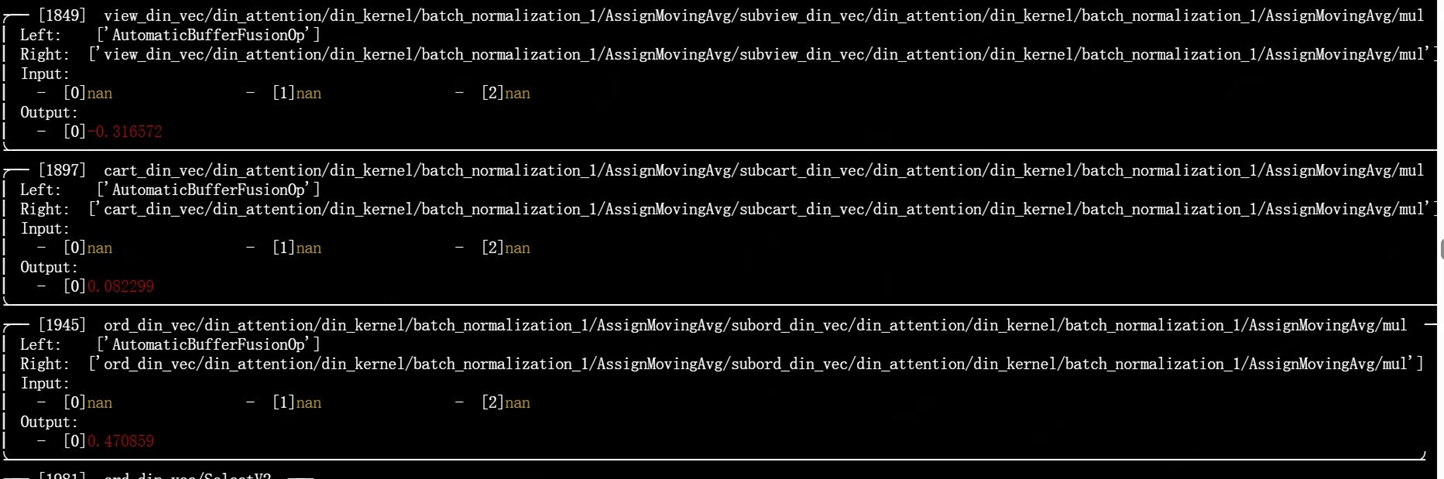Click the 'Output:' label in block 1897
This screenshot has height=479, width=1444.
49,267
